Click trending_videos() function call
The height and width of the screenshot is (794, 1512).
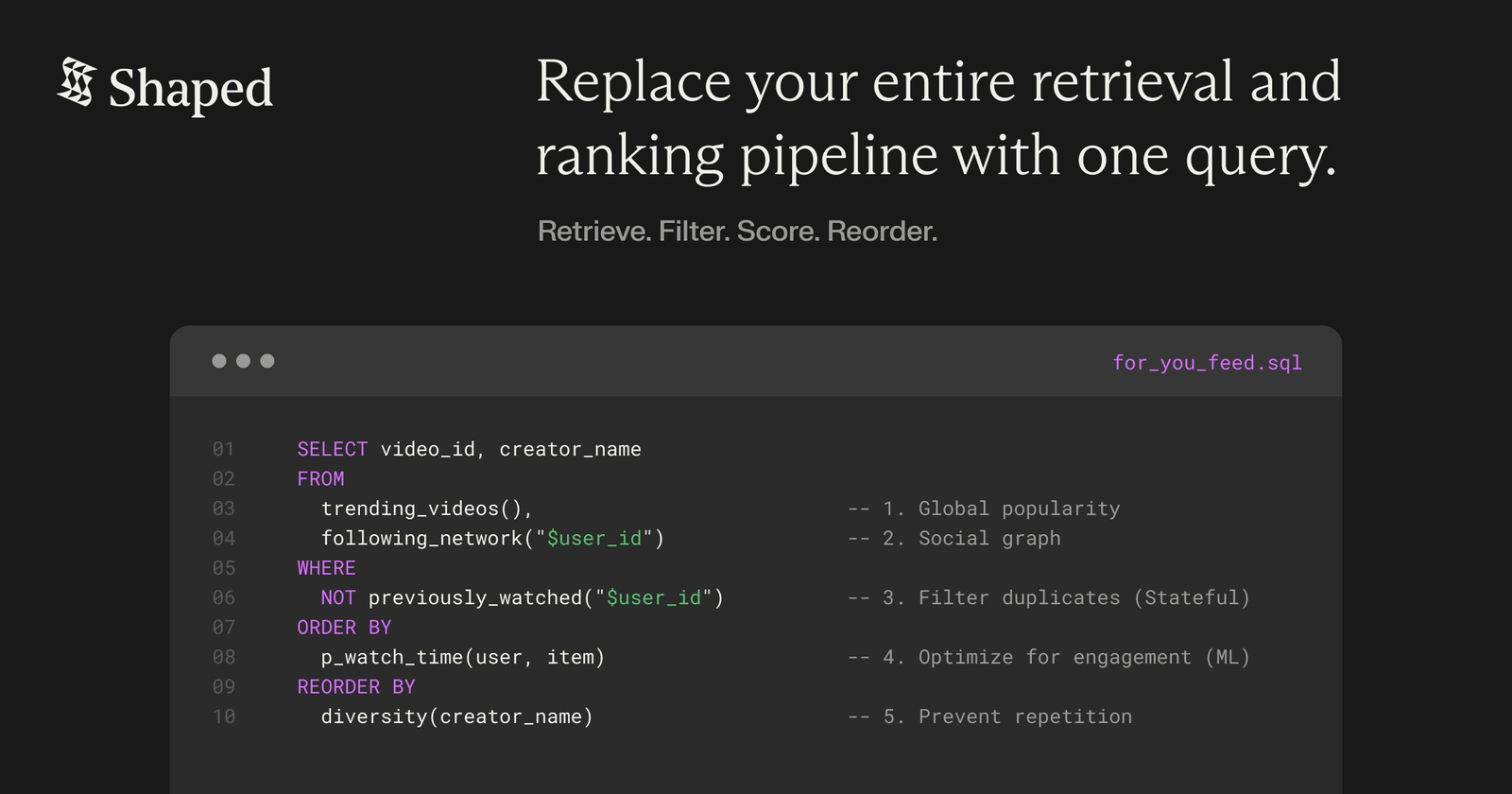pos(426,509)
